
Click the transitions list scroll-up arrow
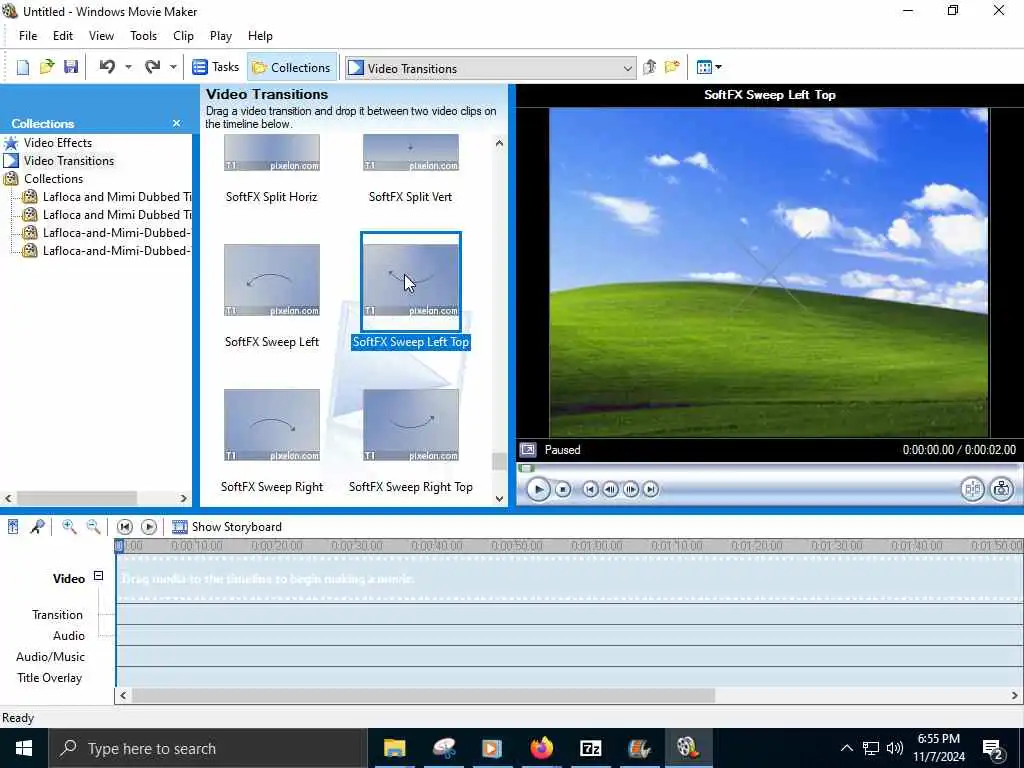tap(499, 143)
